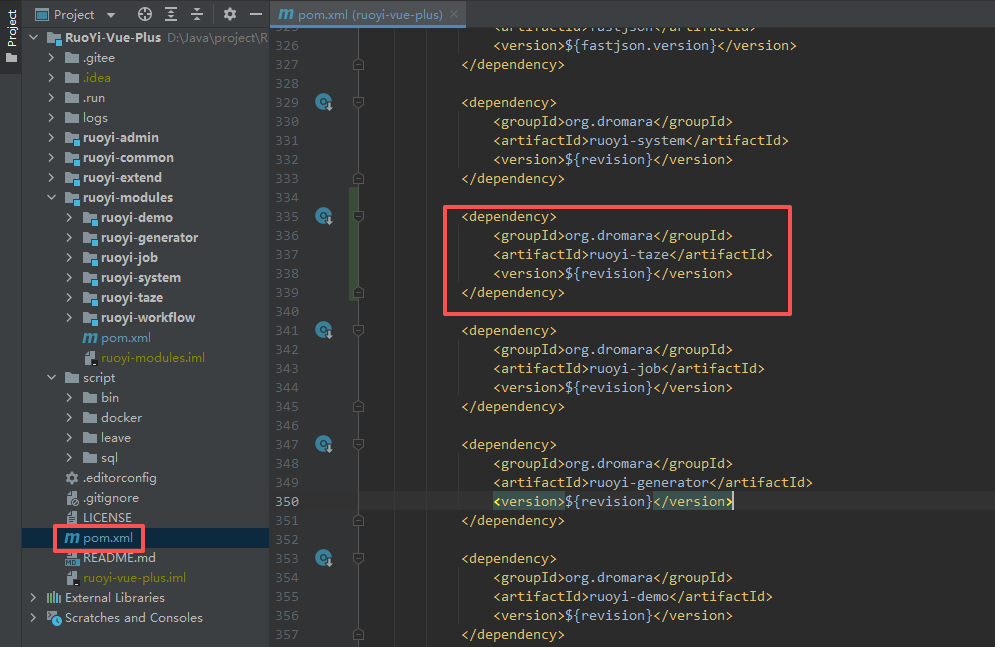Select pom.xml under ruoyi-modules
The height and width of the screenshot is (647, 995).
click(x=126, y=337)
